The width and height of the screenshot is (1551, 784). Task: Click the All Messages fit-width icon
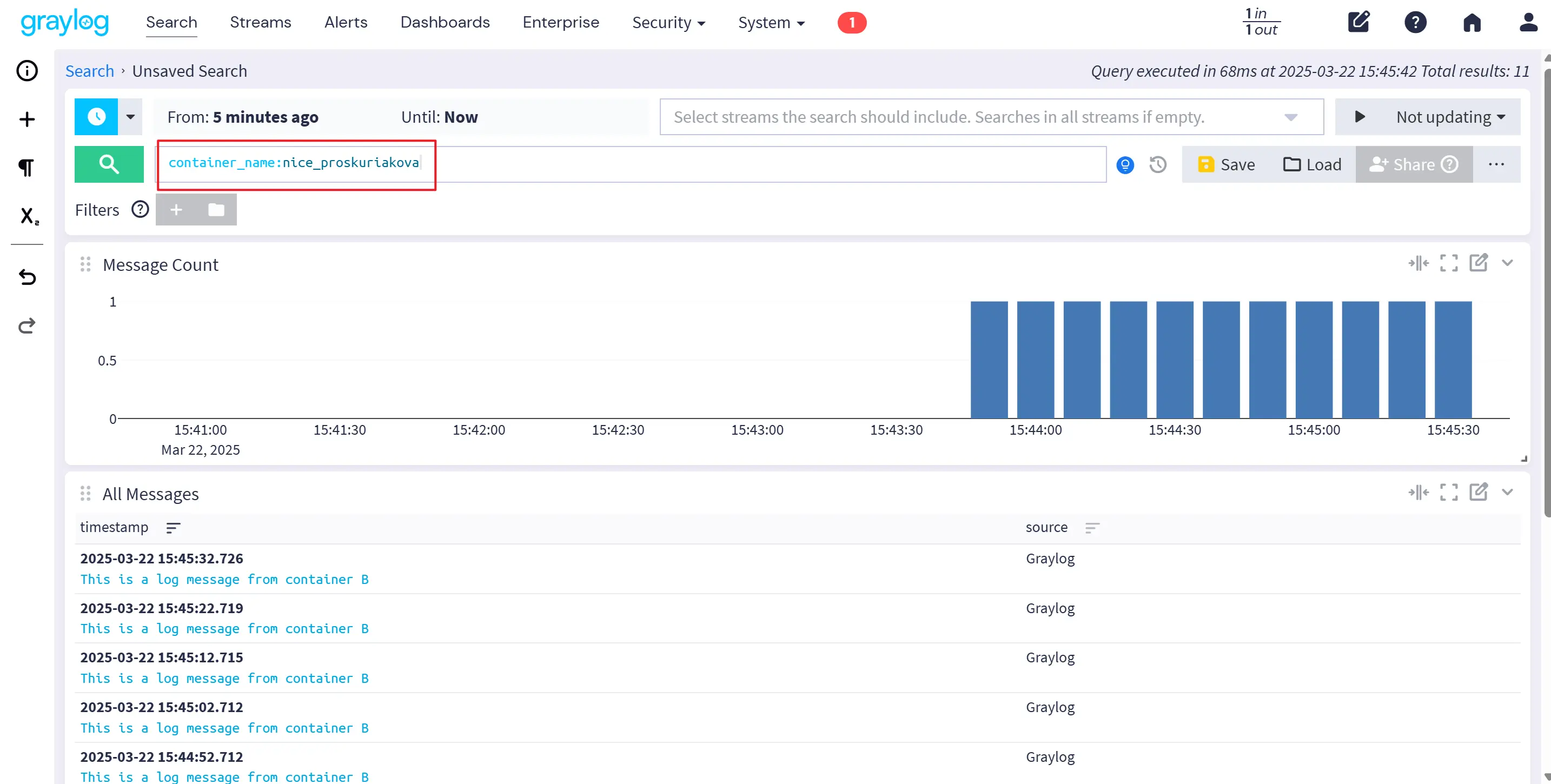[1418, 492]
